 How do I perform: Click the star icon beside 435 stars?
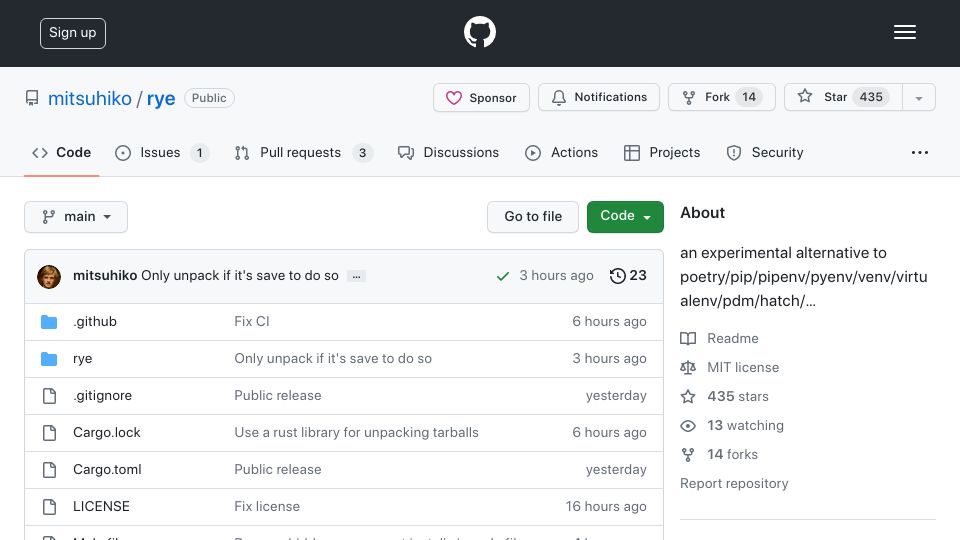(x=688, y=396)
